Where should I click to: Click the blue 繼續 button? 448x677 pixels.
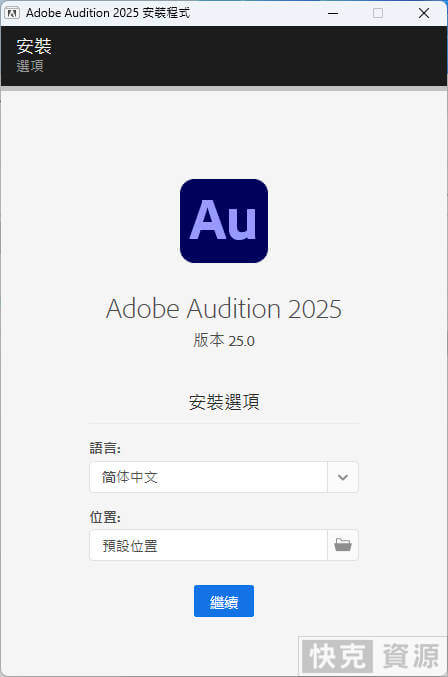[x=224, y=601]
